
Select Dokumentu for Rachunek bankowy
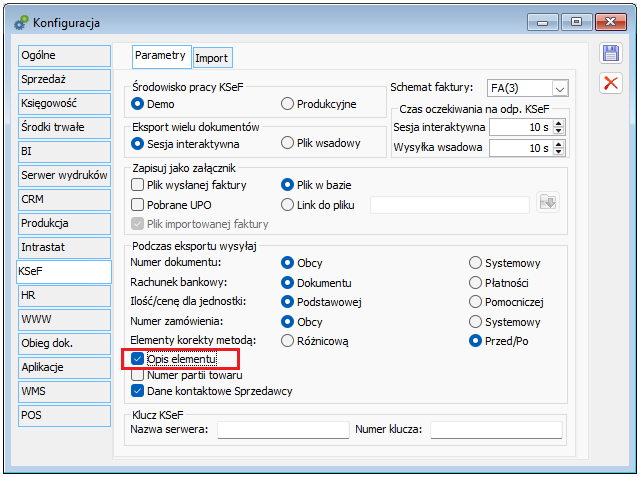pos(287,282)
